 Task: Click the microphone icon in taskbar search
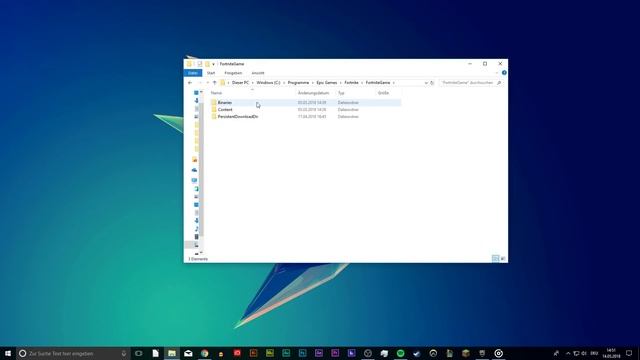pos(124,353)
